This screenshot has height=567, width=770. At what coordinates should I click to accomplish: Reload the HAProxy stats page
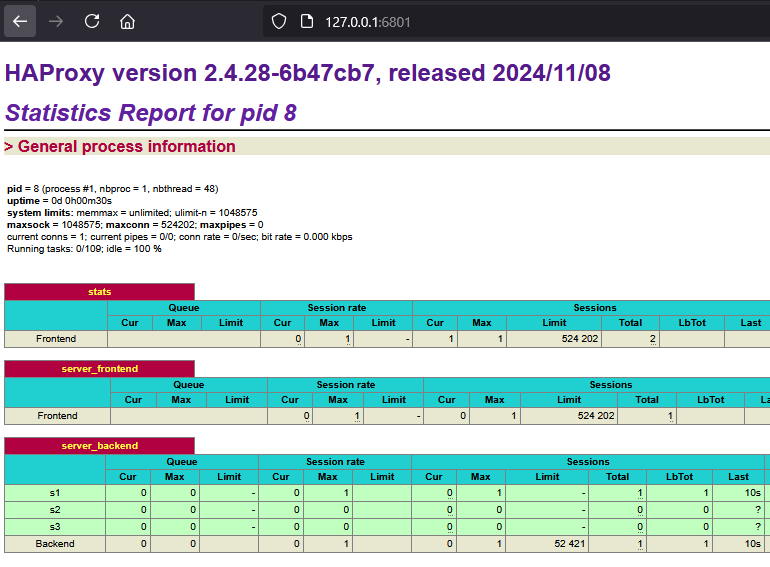pos(92,22)
